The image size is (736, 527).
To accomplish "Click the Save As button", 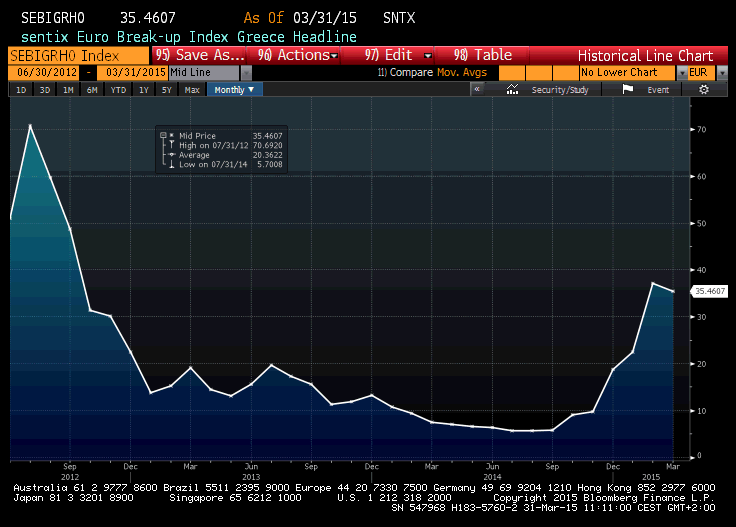I will coord(201,55).
